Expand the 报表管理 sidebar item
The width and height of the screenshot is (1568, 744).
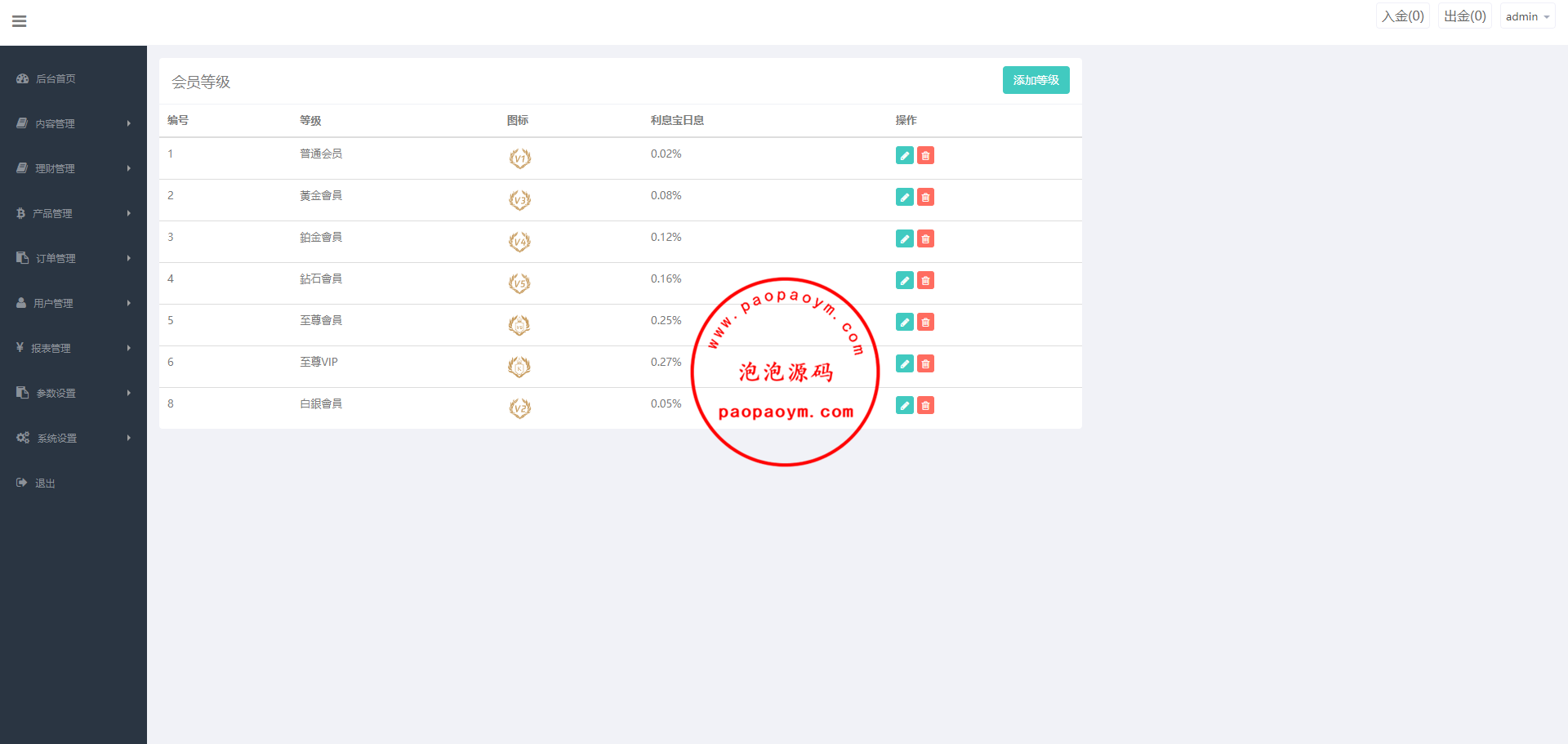click(73, 348)
